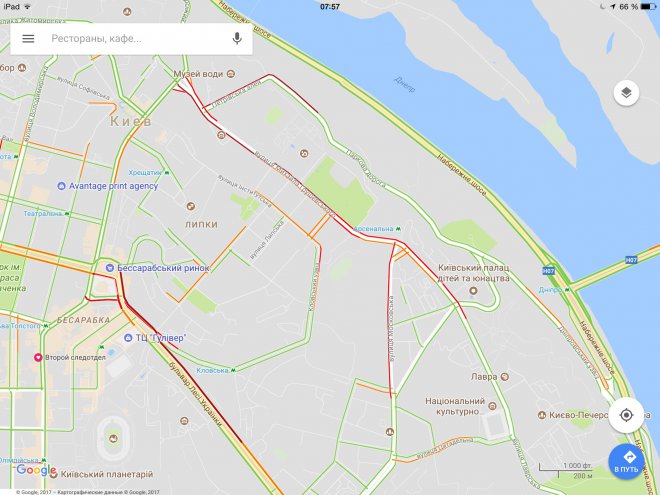This screenshot has height=495, width=660.
Task: Open the ТЦ Гулівер shopping marker
Action: [128, 338]
